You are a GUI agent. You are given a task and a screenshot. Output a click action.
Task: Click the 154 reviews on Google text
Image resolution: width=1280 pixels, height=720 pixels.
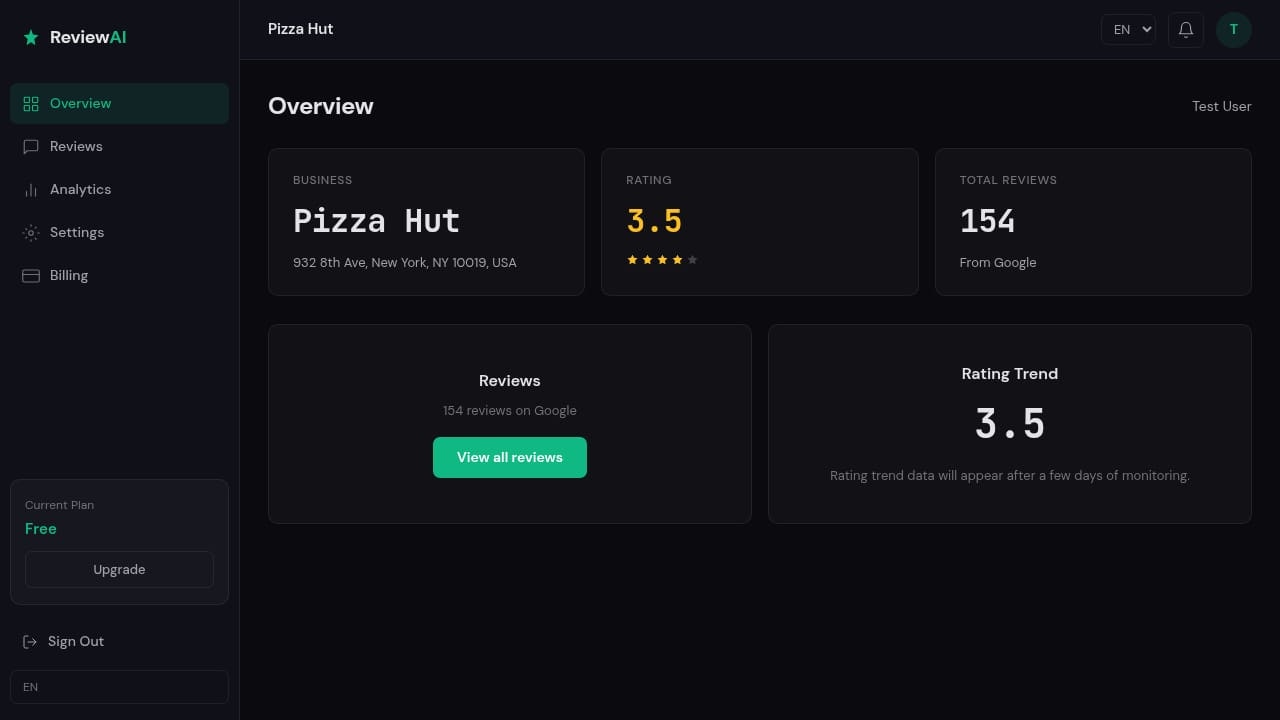tap(510, 410)
